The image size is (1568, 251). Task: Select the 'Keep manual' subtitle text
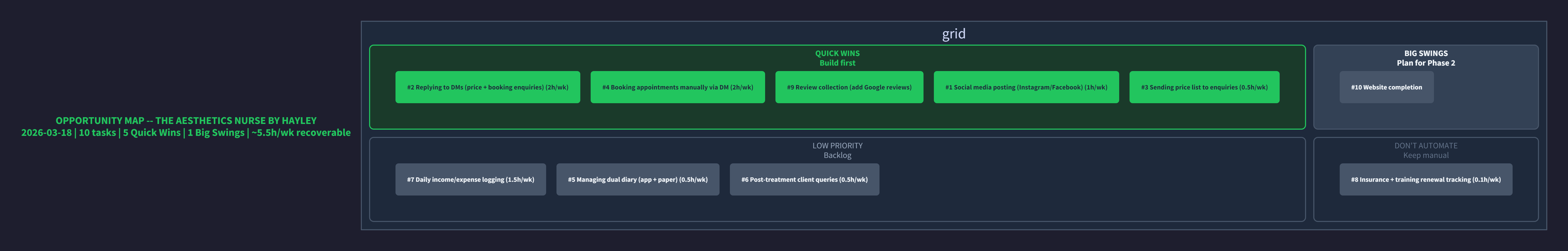1426,155
